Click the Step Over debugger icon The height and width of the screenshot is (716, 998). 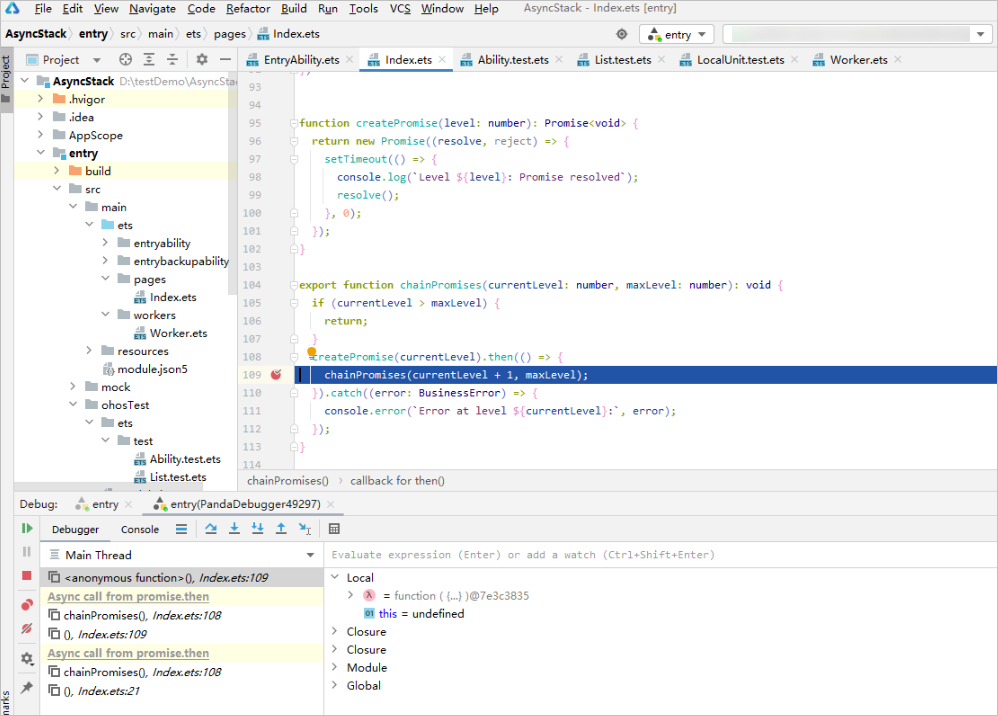(x=211, y=529)
